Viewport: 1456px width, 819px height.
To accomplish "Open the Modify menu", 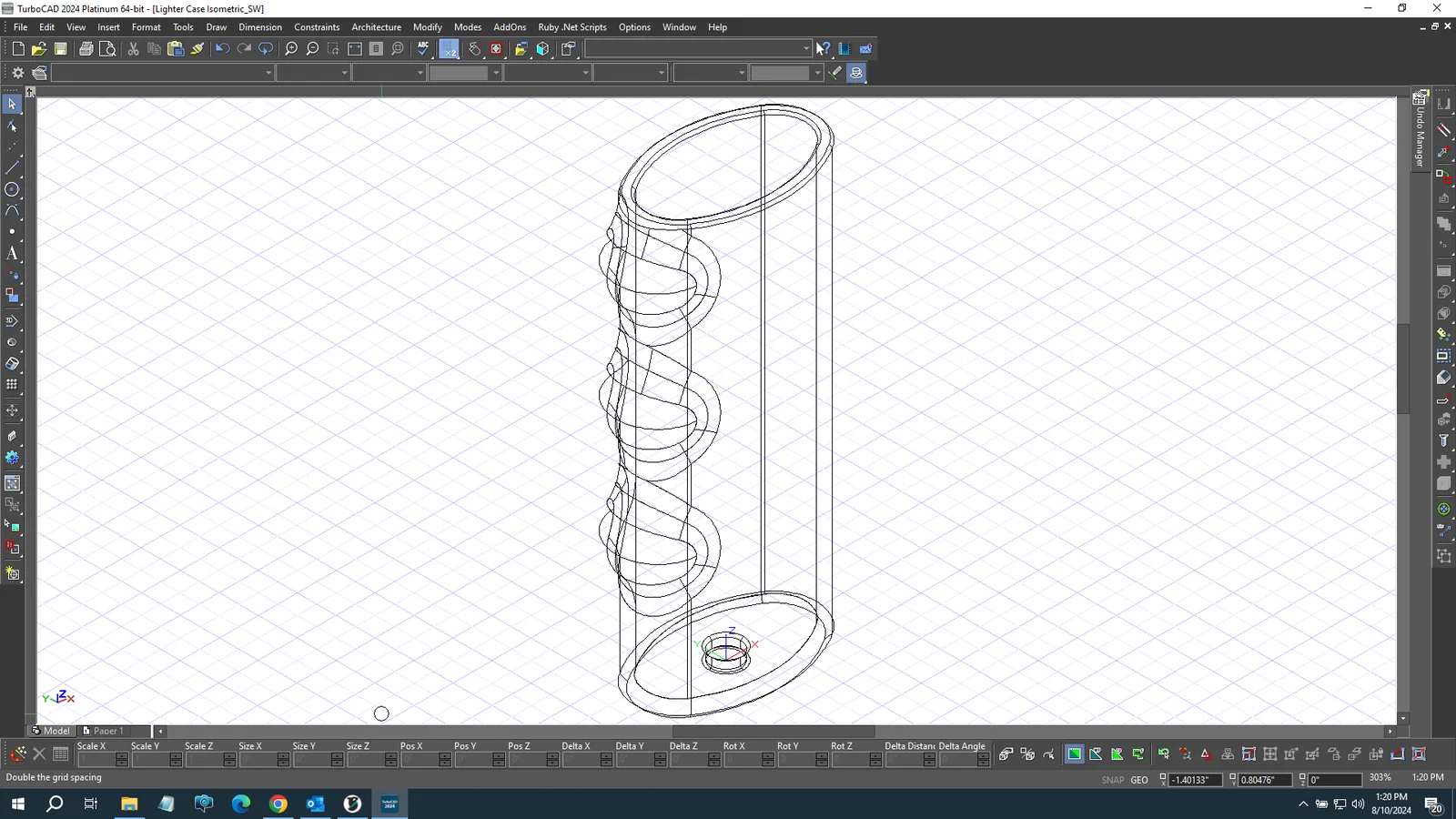I will (x=427, y=27).
